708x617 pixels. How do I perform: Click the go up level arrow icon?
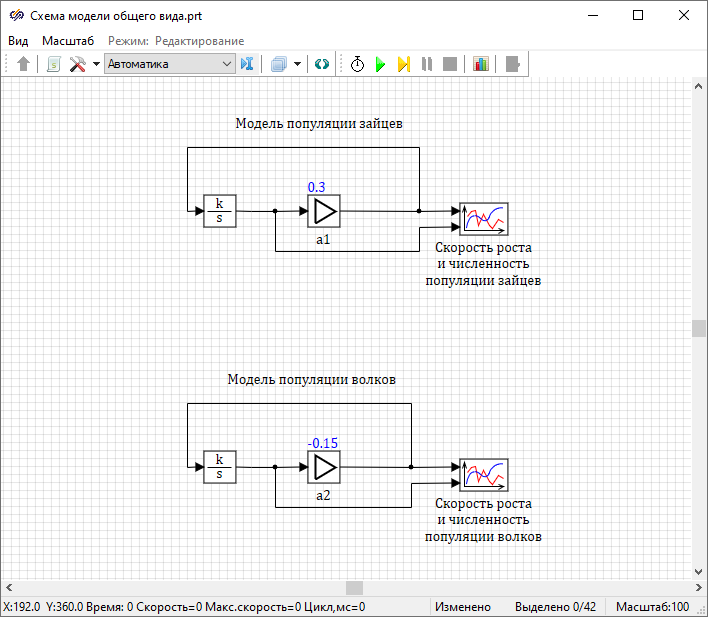pos(24,64)
